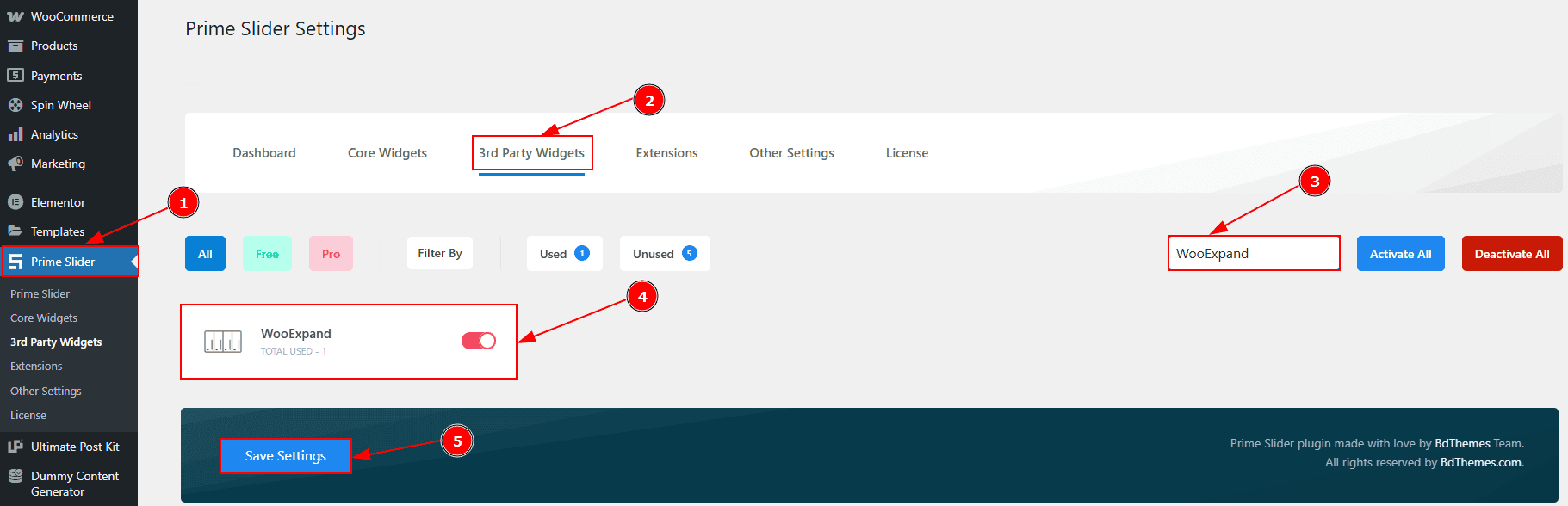Open the Core Widgets submenu item in sidebar

pyautogui.click(x=44, y=318)
